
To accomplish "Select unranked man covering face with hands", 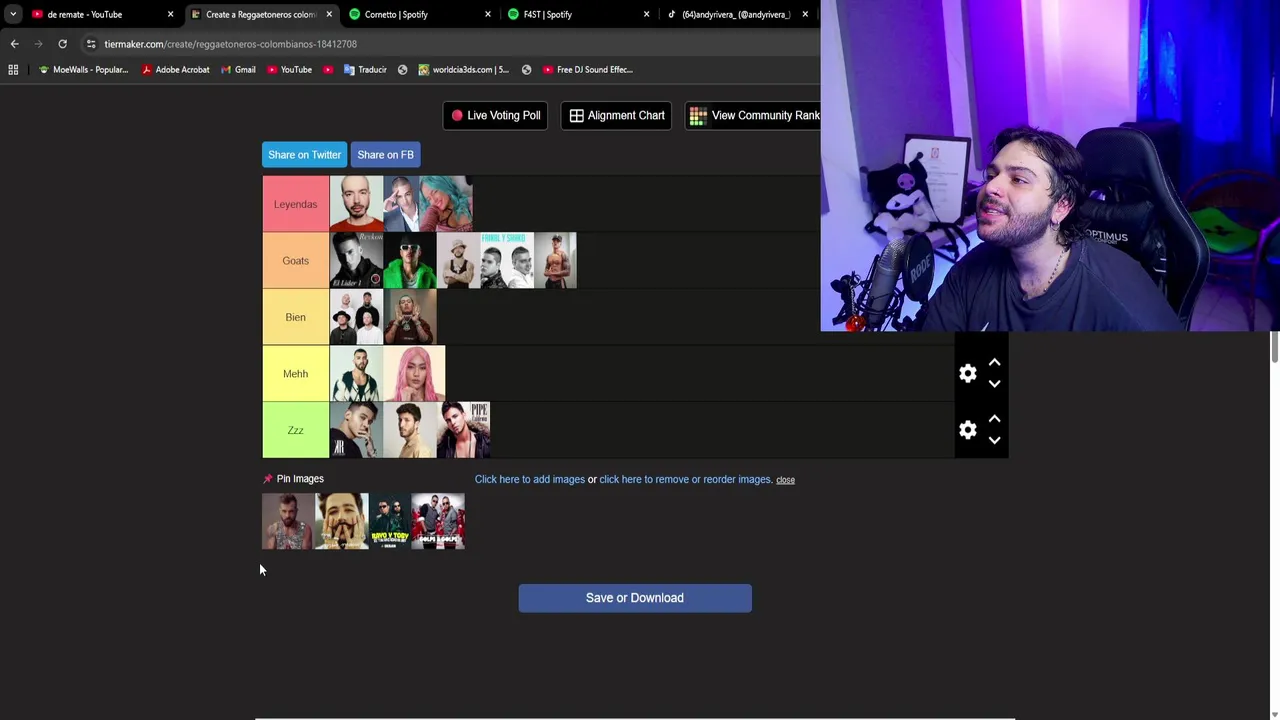I will [x=341, y=521].
